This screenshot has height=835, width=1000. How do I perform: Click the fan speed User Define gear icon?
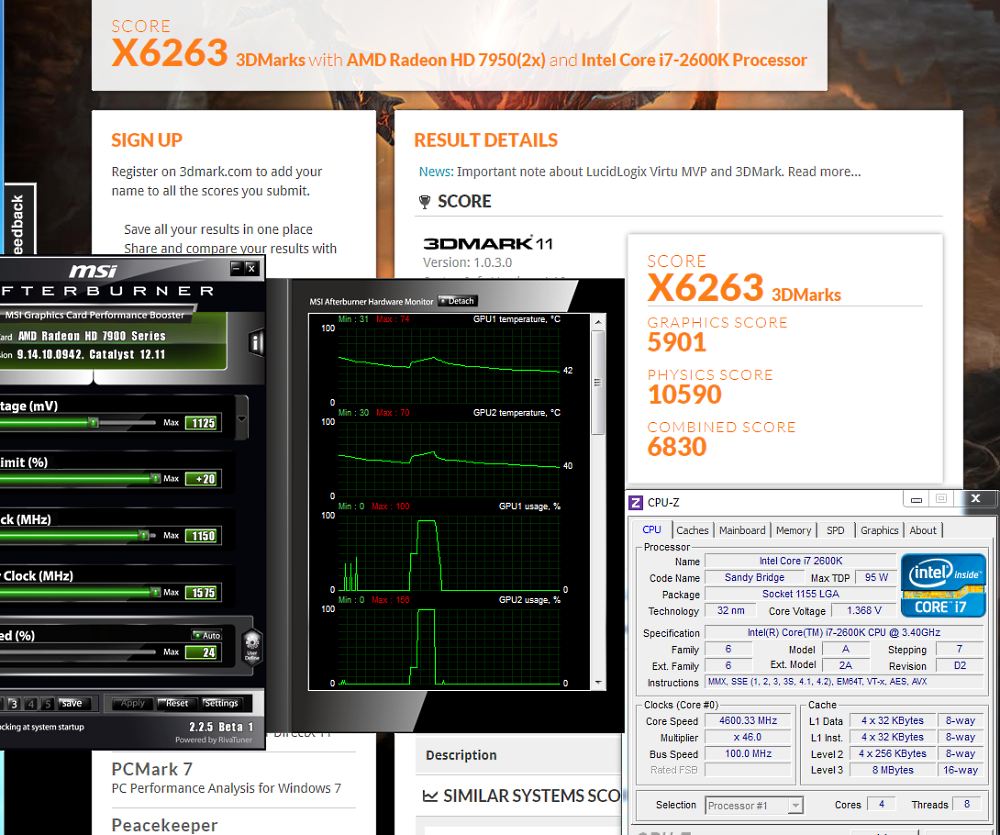pos(252,646)
